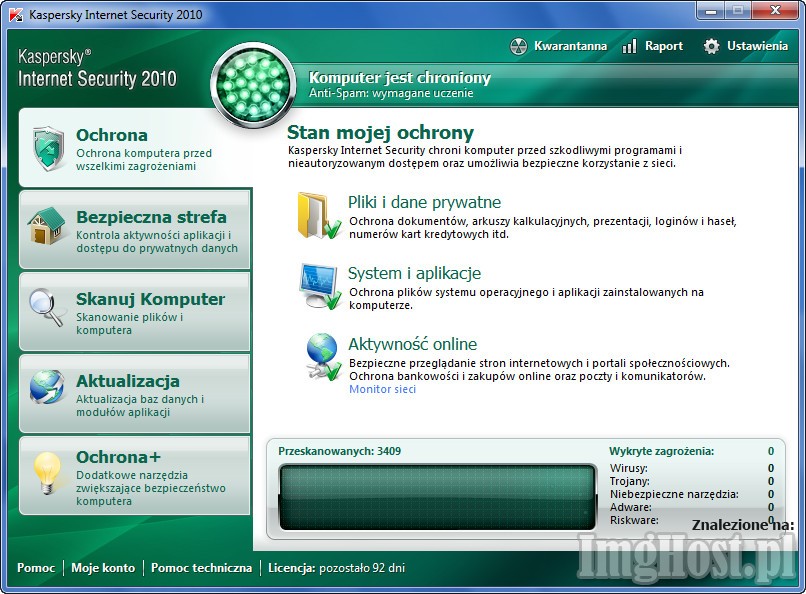
Task: Click the Riskware label
Action: [x=634, y=520]
